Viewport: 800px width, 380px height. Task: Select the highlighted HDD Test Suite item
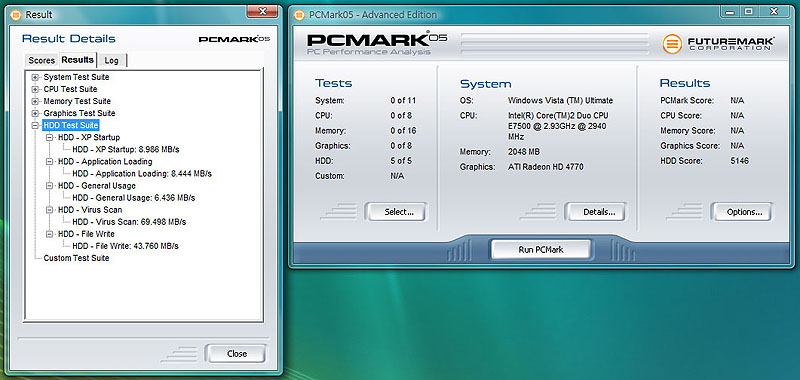70,125
